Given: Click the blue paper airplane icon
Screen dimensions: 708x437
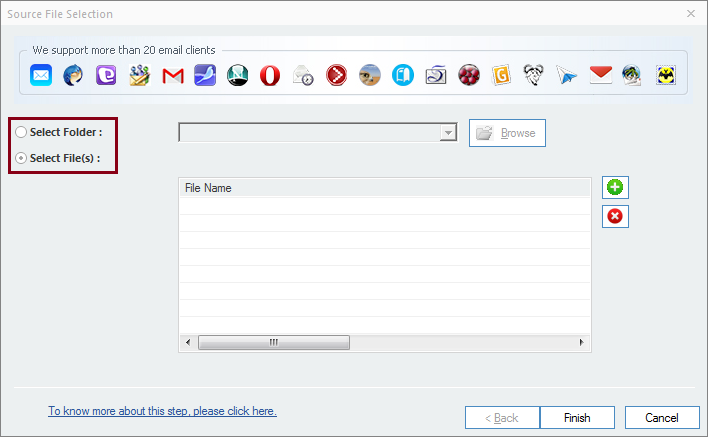Looking at the screenshot, I should coord(566,75).
